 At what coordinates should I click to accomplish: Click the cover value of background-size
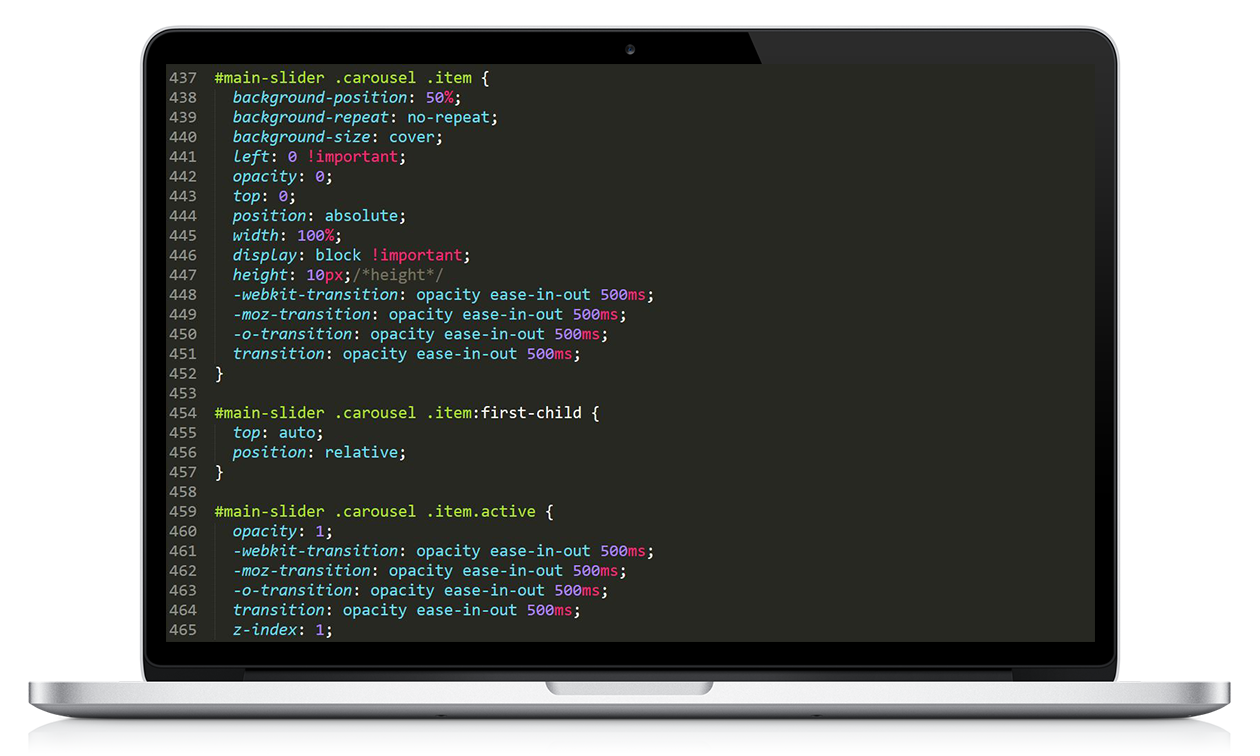tap(415, 137)
